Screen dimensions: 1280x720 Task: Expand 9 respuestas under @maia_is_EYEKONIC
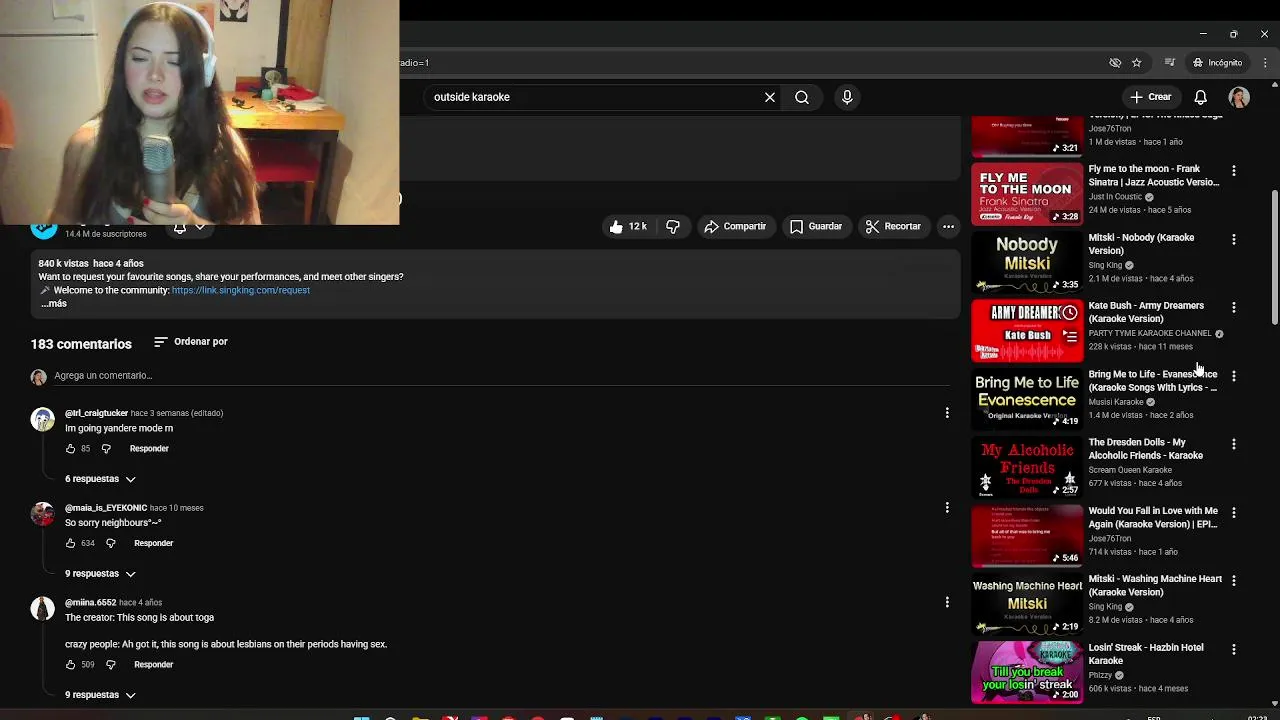tap(100, 574)
